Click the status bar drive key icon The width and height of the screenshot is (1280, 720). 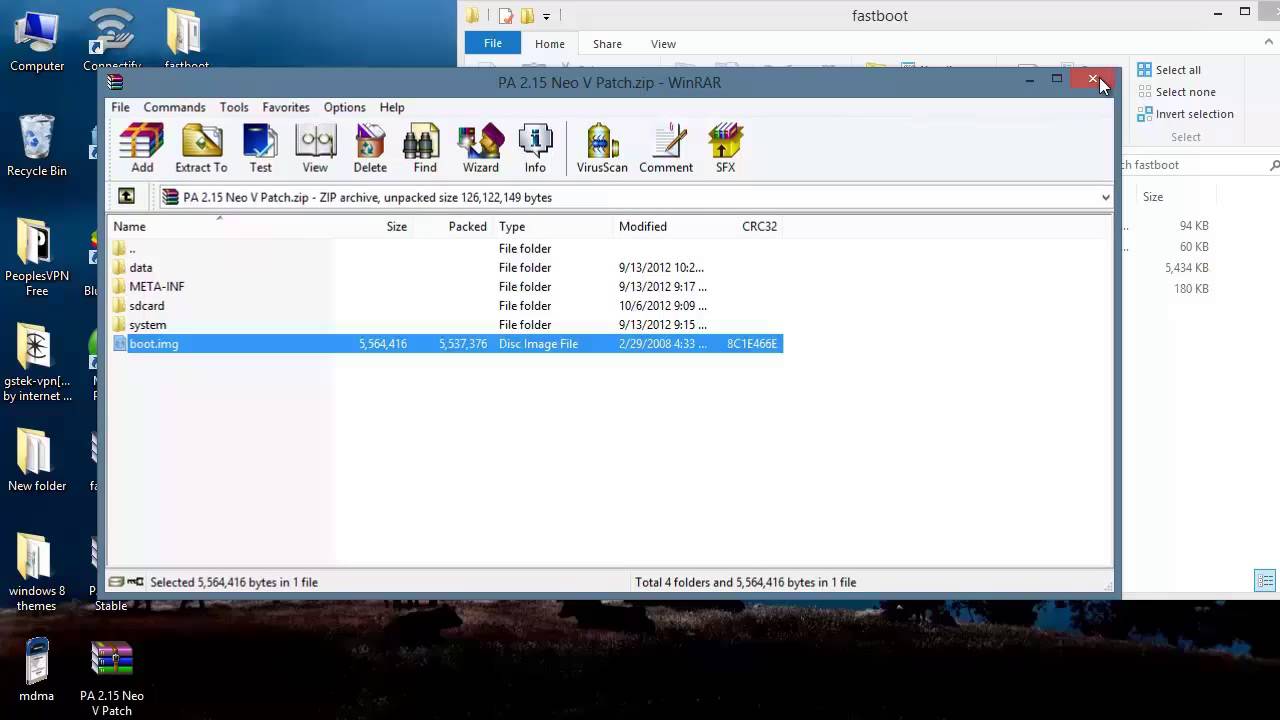127,582
